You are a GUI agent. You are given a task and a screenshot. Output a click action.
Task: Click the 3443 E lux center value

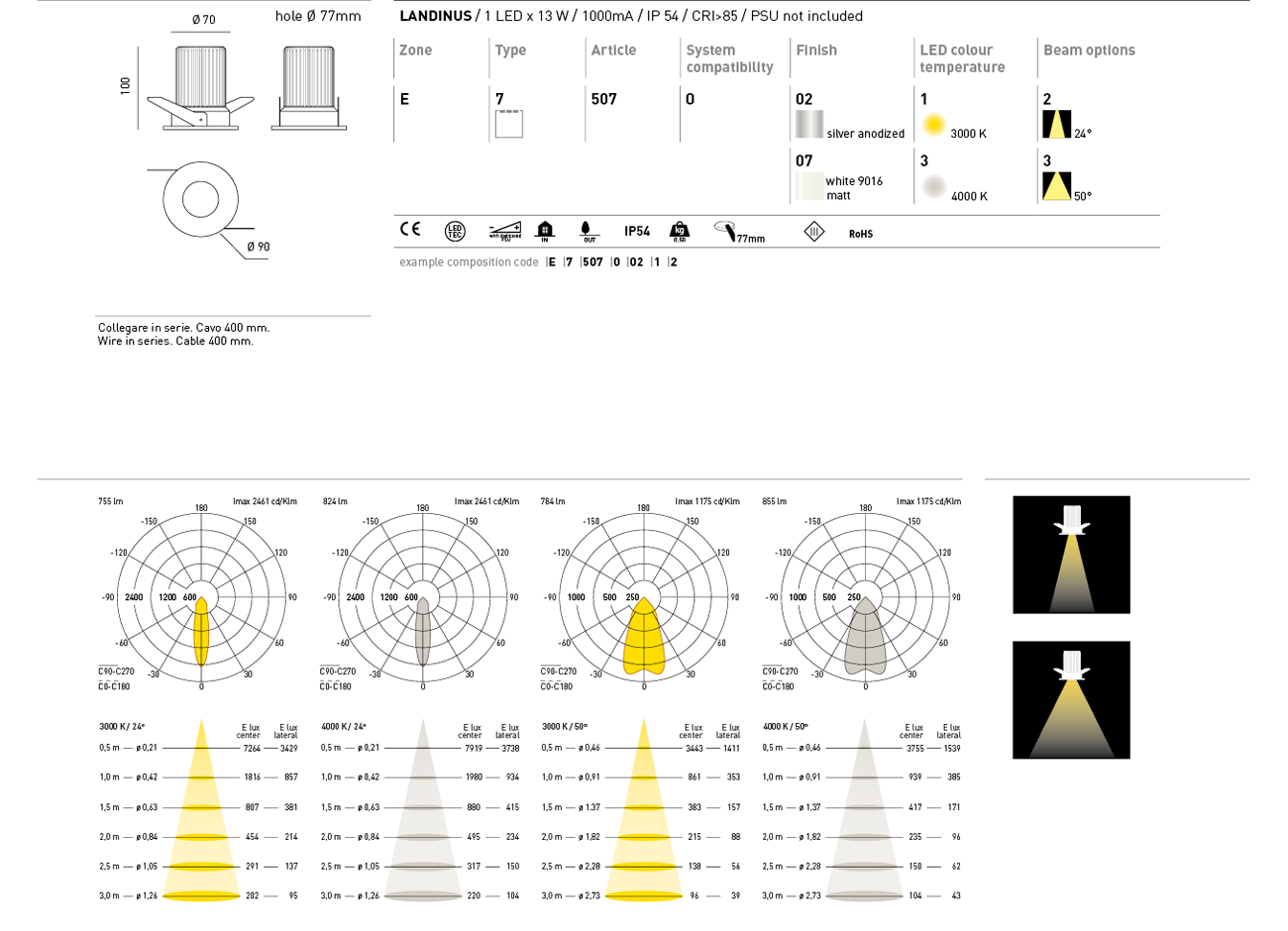[695, 749]
